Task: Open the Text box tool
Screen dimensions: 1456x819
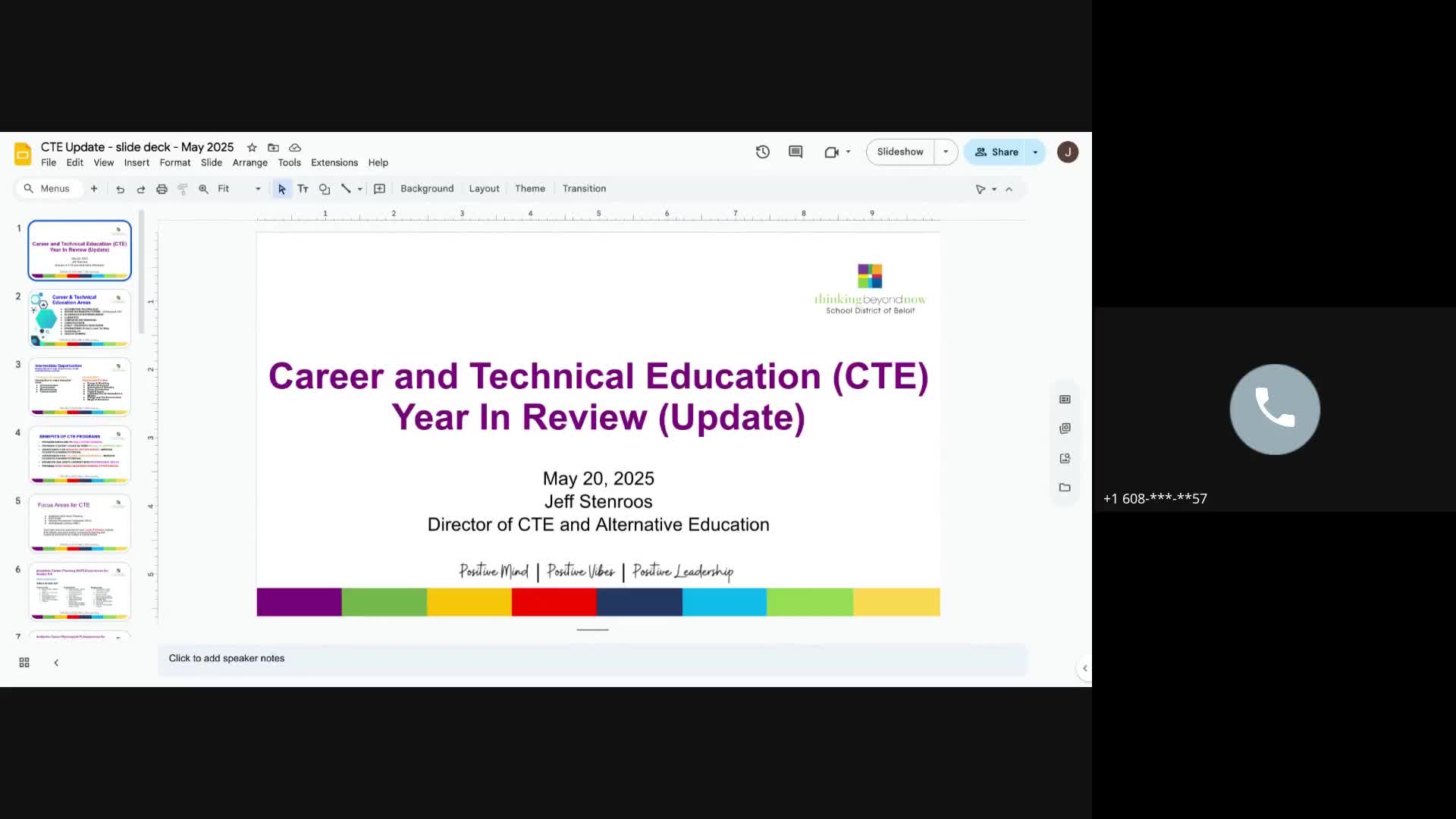Action: [303, 188]
